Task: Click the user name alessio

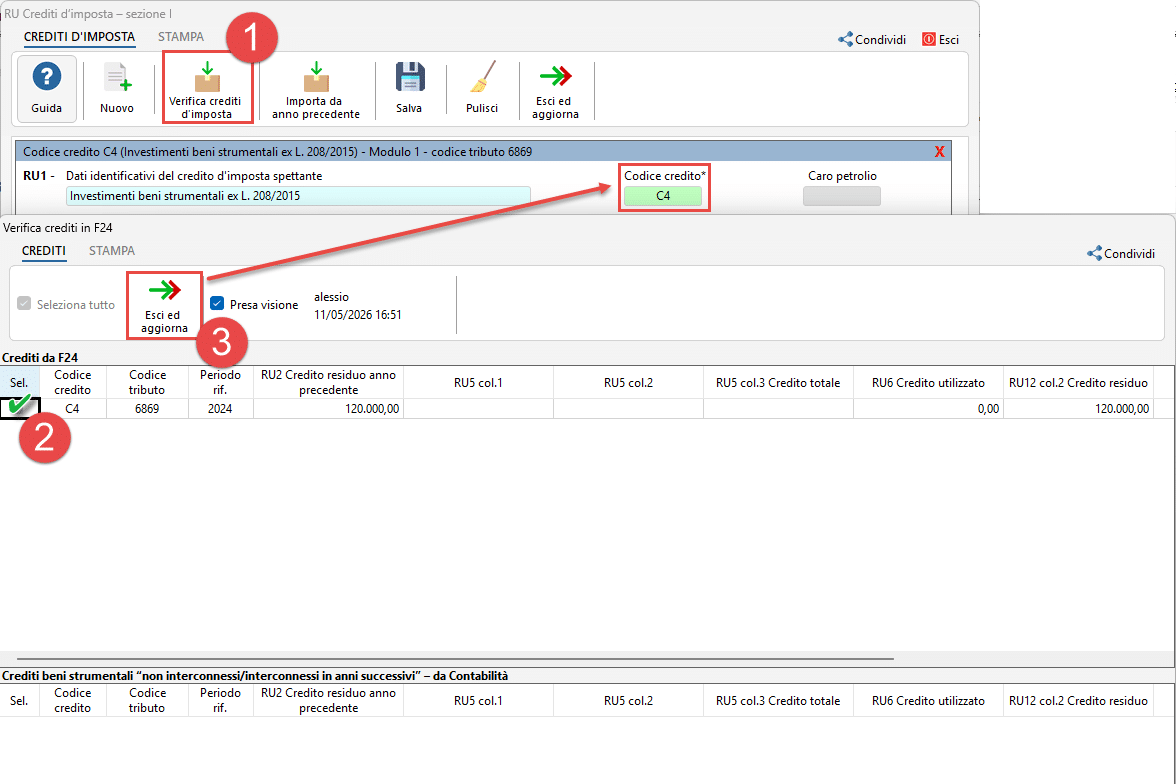Action: click(x=332, y=297)
